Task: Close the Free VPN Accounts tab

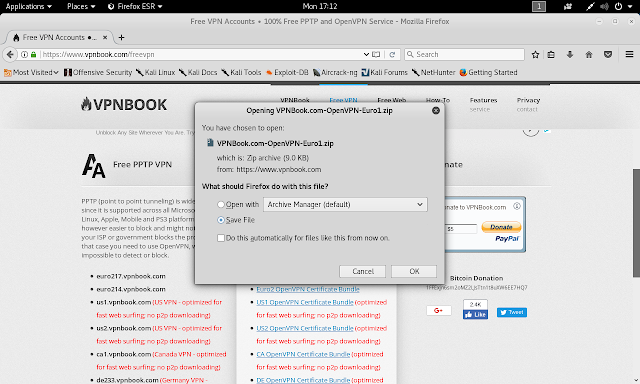Action: [105, 37]
